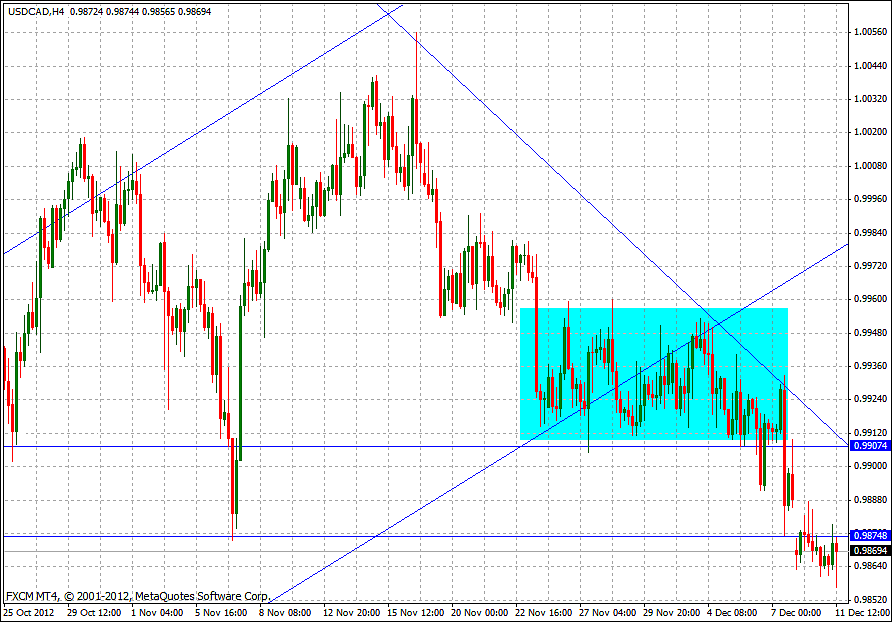Click the USDCAD,H4 chart title
This screenshot has height=622, width=892.
(34, 9)
